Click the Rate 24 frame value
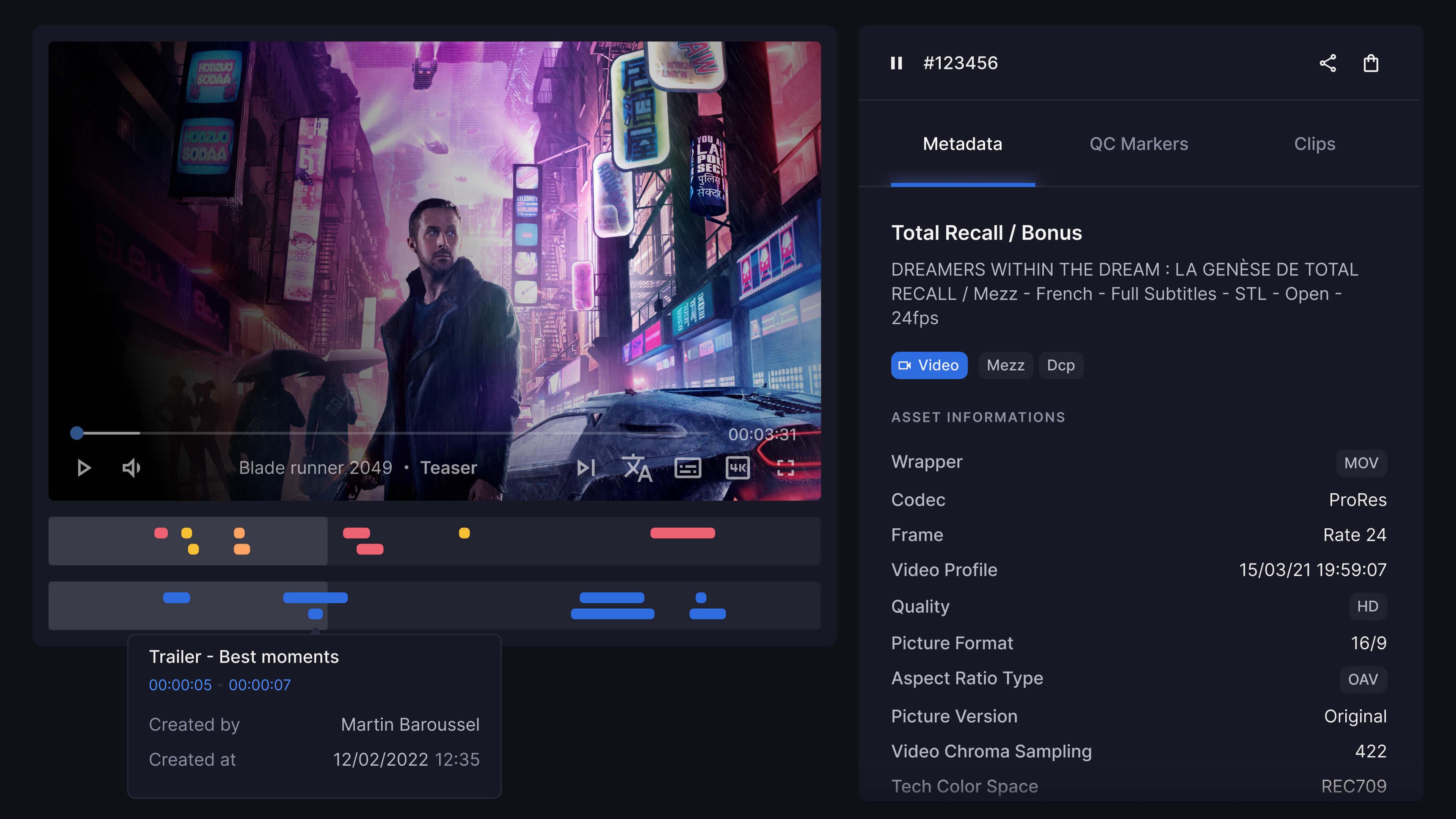Viewport: 1456px width, 819px height. [1354, 535]
